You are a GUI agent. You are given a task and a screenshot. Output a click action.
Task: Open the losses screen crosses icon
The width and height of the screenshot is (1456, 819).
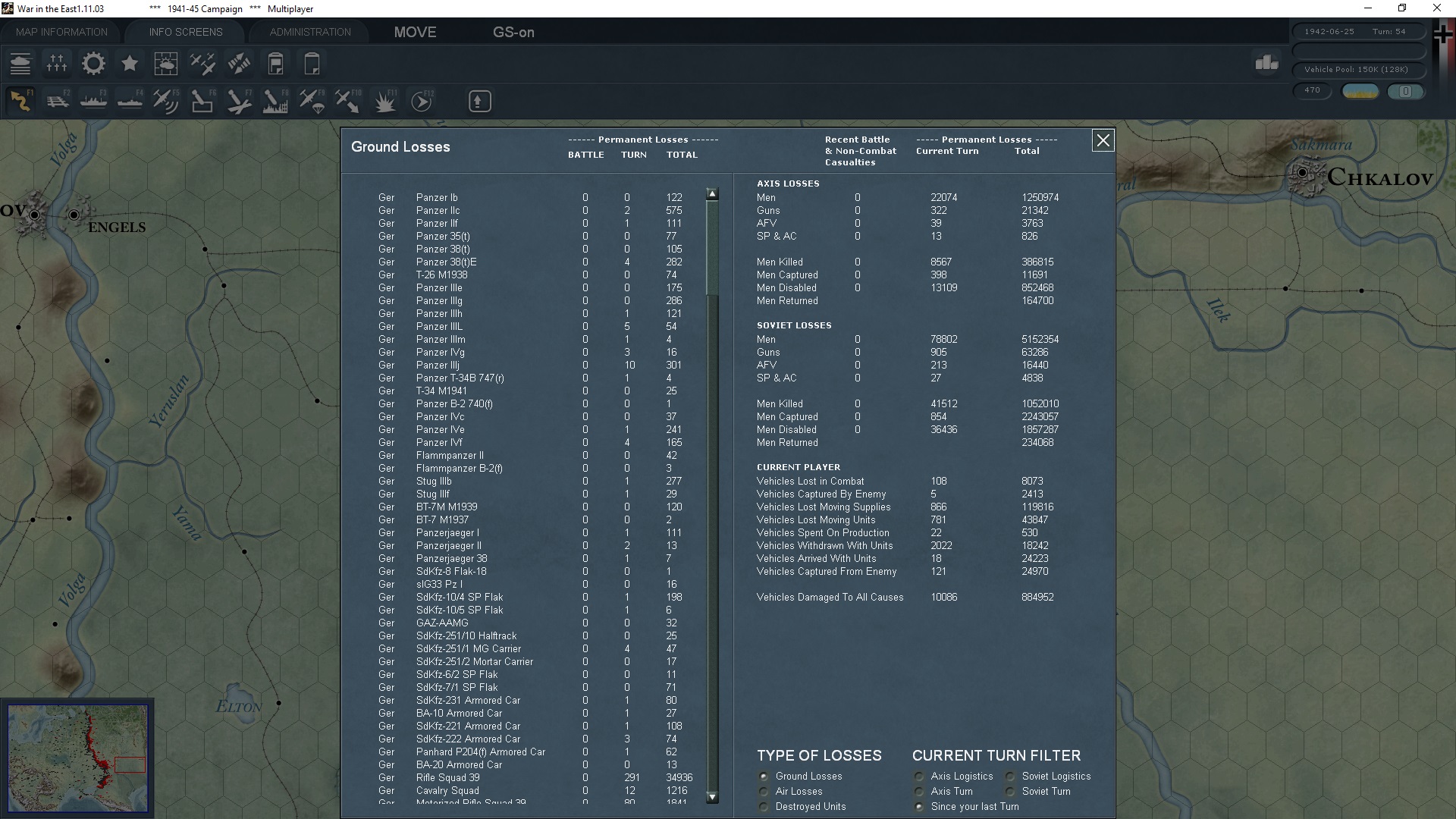[57, 64]
